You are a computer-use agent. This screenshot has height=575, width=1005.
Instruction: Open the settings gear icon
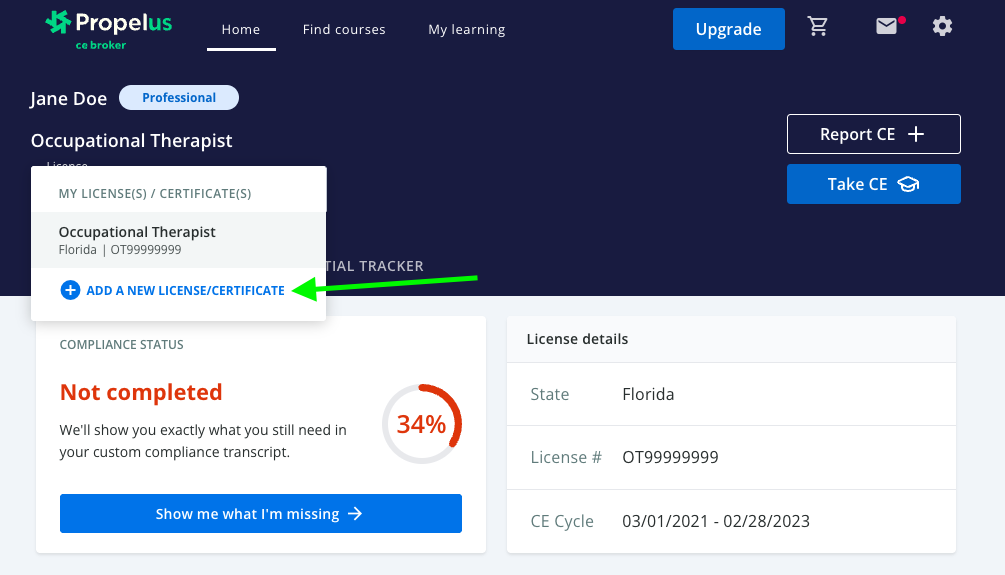942,27
